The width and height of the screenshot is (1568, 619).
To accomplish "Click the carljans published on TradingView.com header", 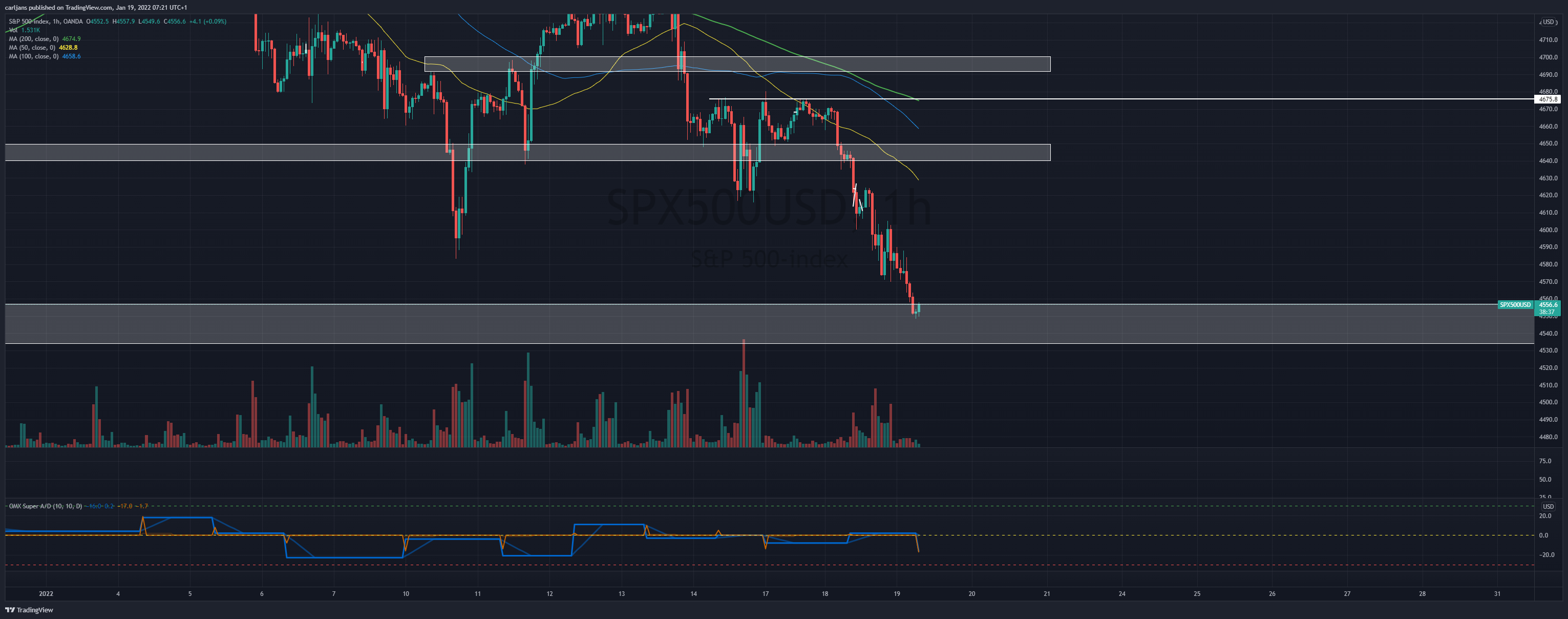I will click(96, 7).
